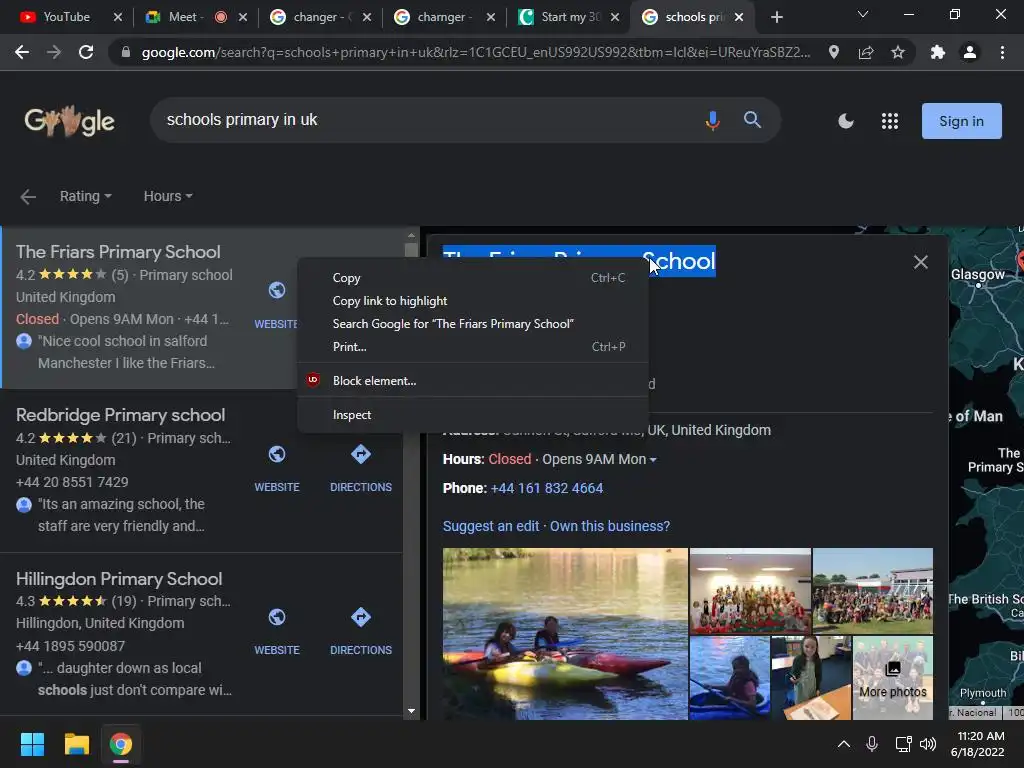1024x768 pixels.
Task: Close the YouTube tab
Action: coord(118,17)
